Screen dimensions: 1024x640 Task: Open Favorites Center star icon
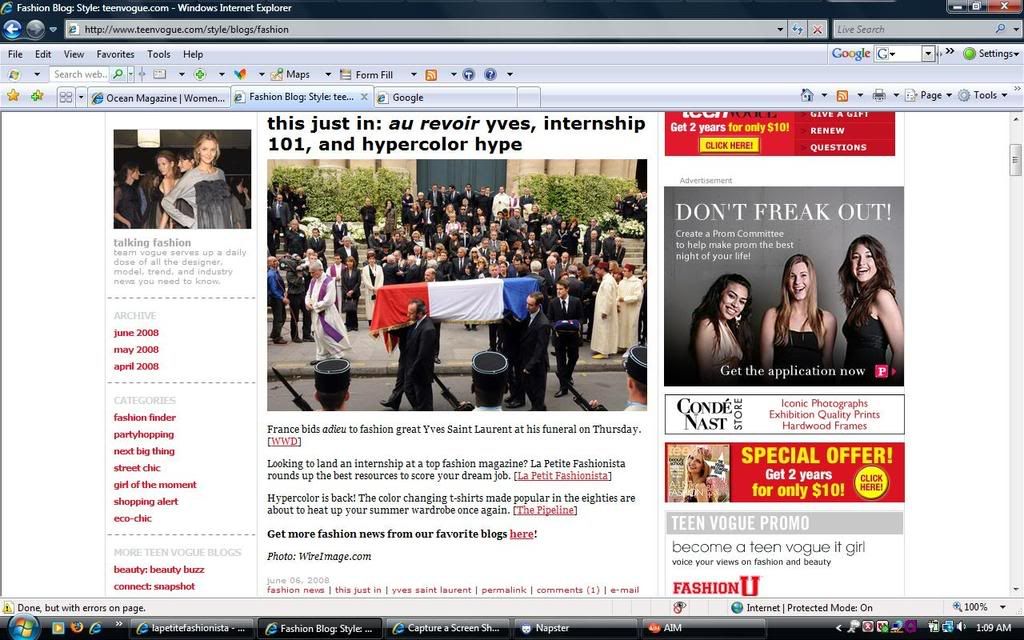point(13,96)
